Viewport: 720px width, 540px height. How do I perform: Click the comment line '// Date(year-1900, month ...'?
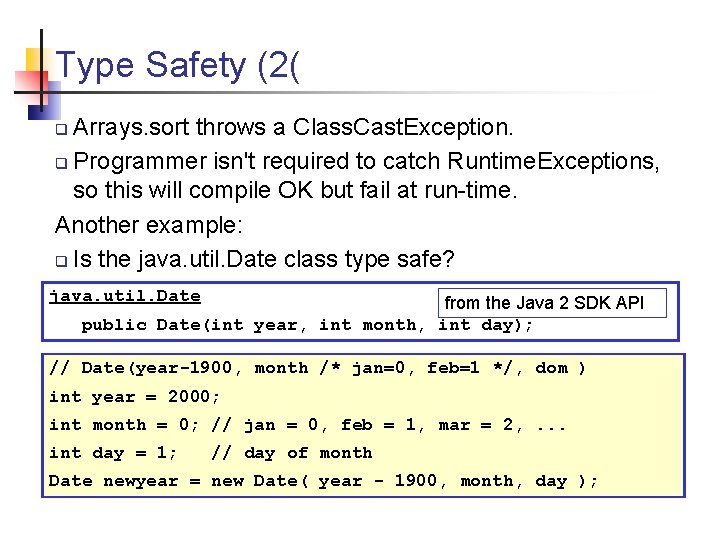(x=317, y=368)
